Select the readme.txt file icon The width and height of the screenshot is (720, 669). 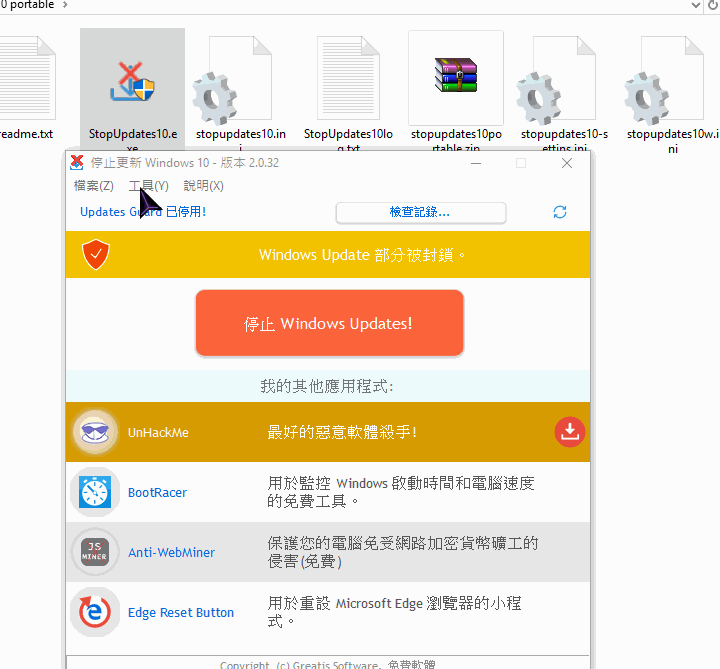point(27,78)
